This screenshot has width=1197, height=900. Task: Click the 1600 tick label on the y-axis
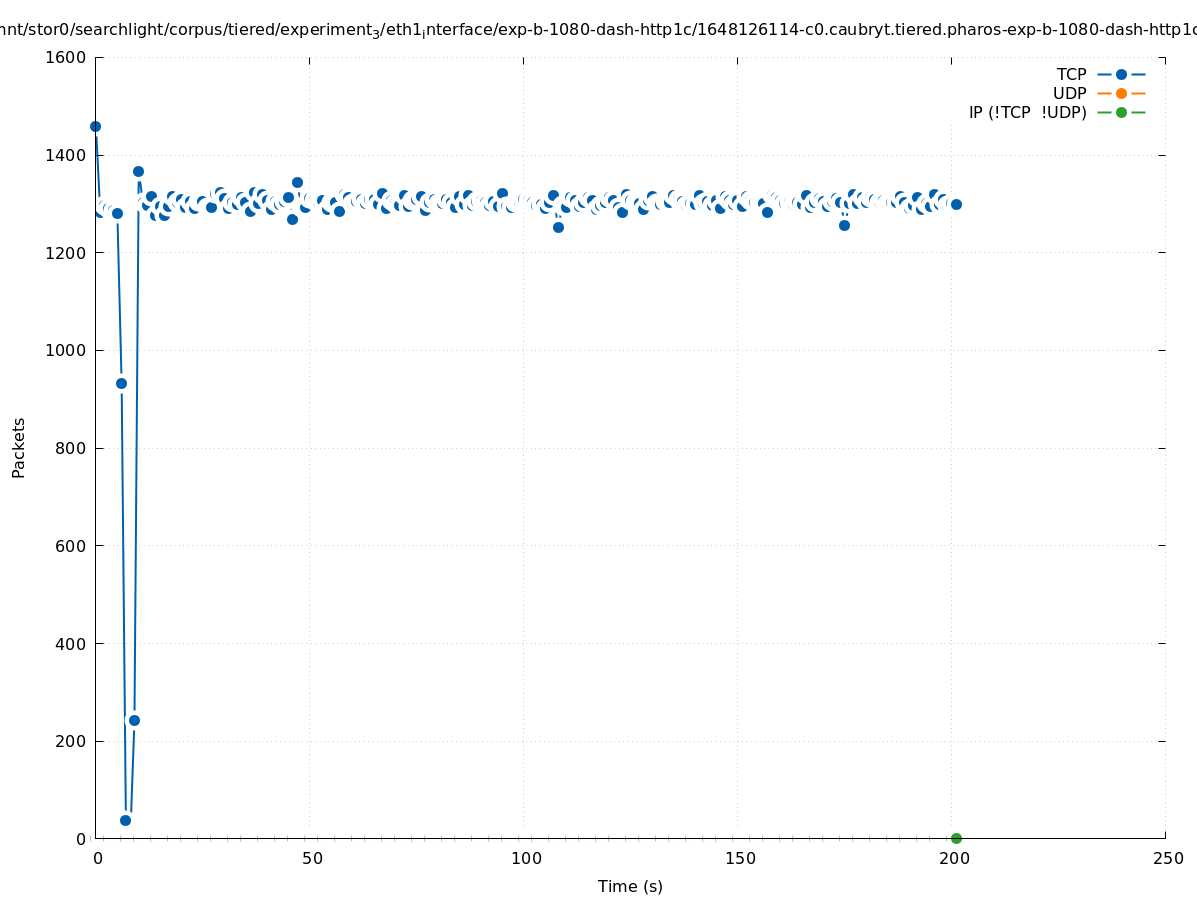(x=66, y=57)
